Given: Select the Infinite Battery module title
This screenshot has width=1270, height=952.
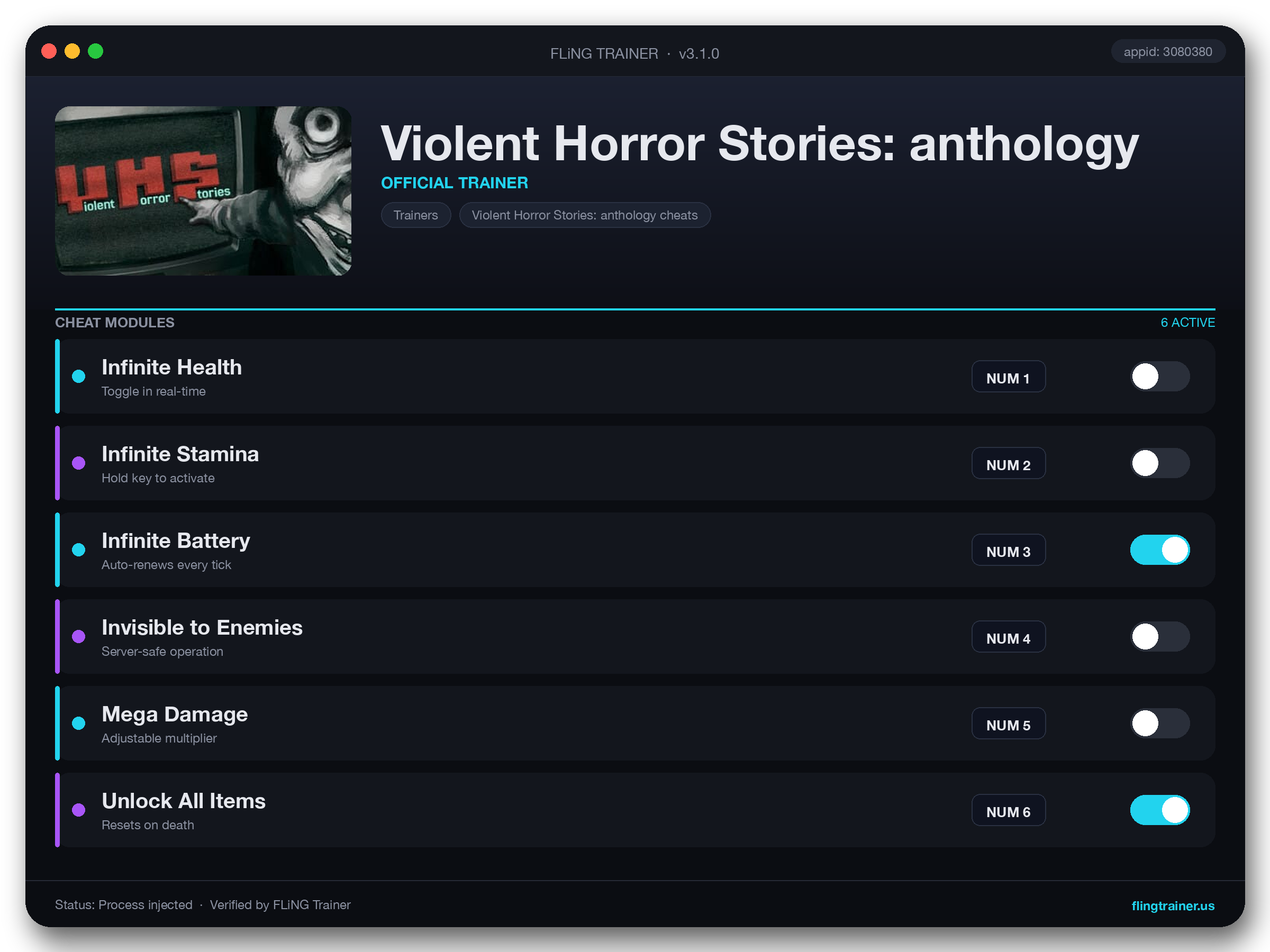Looking at the screenshot, I should pos(176,541).
